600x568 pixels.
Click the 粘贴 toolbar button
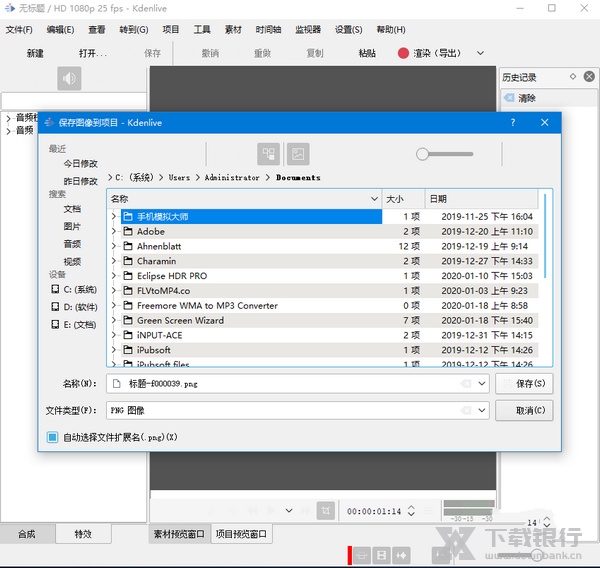click(367, 53)
